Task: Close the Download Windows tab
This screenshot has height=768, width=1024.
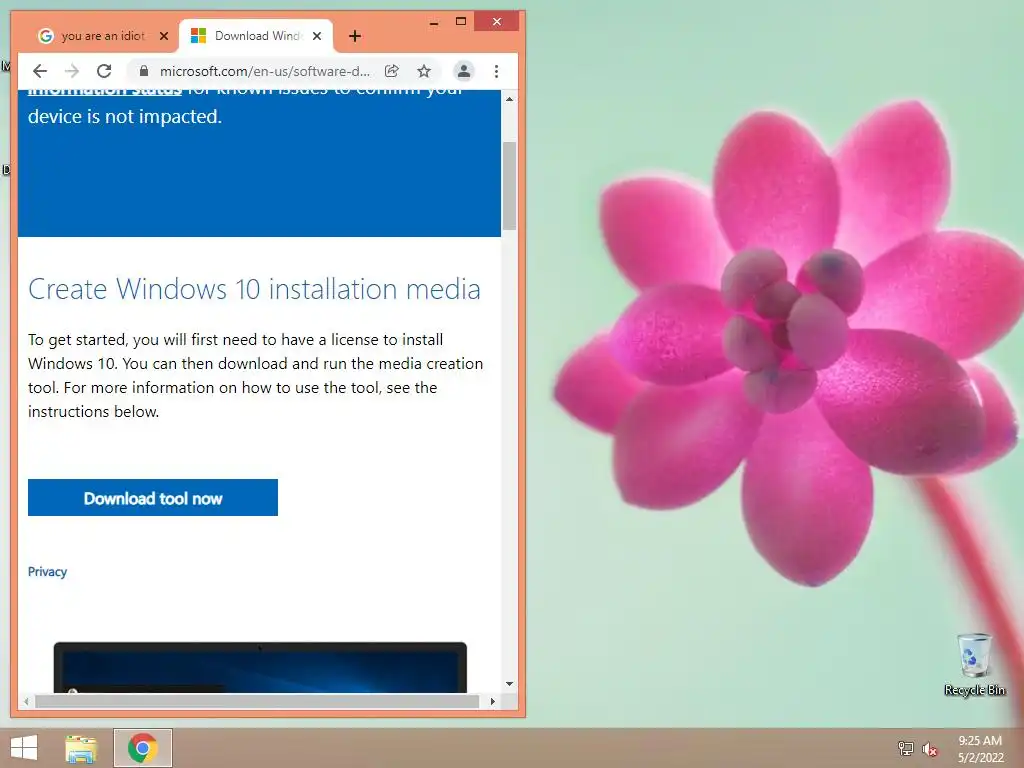Action: (317, 37)
